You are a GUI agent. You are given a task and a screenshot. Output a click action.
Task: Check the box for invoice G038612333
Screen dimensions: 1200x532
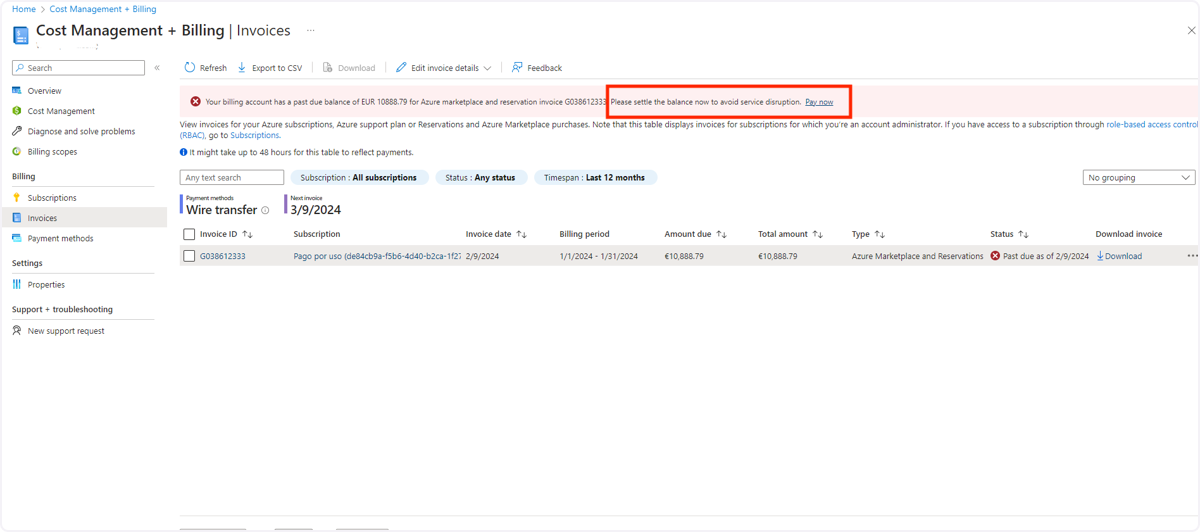coord(189,256)
